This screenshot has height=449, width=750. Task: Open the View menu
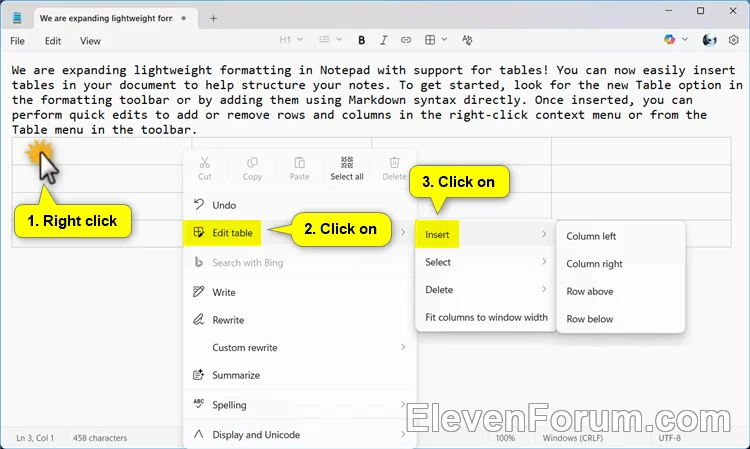pyautogui.click(x=90, y=41)
